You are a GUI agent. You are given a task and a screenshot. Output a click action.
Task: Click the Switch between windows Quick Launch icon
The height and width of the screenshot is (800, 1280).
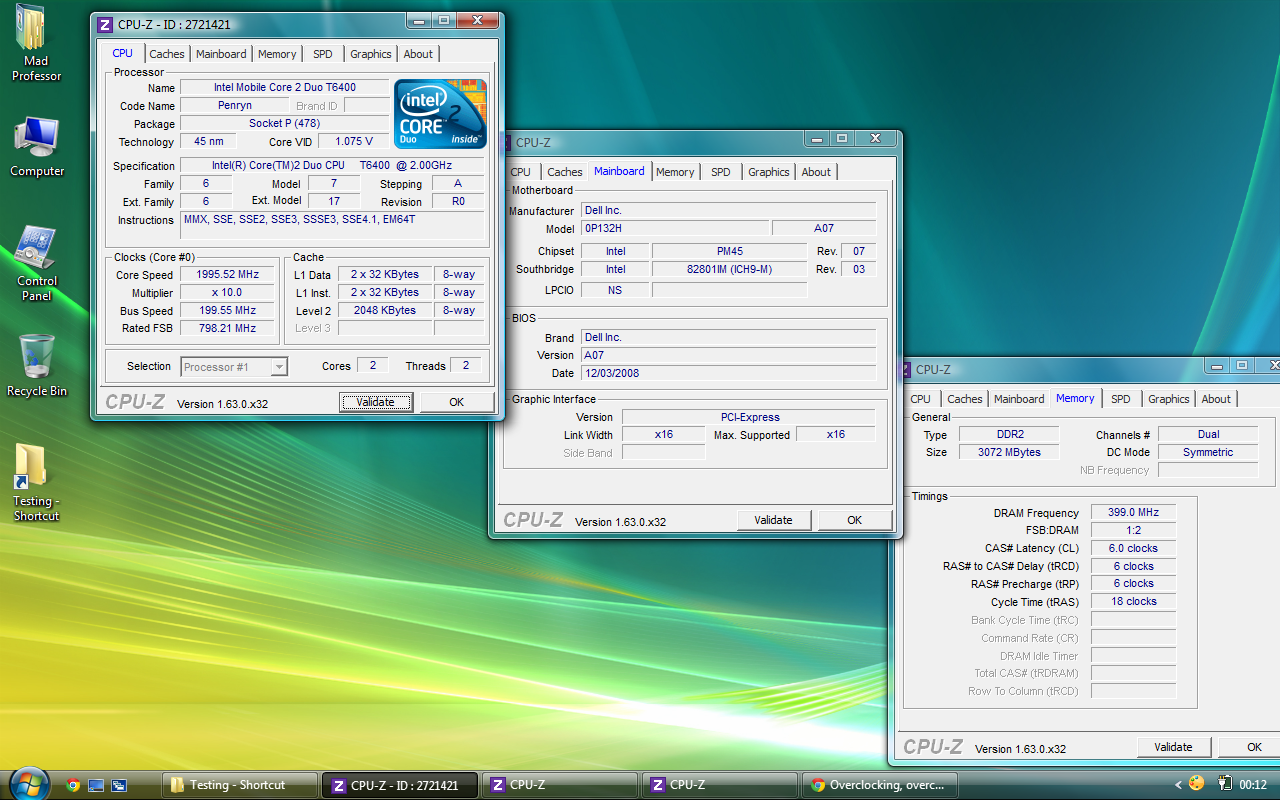click(119, 785)
